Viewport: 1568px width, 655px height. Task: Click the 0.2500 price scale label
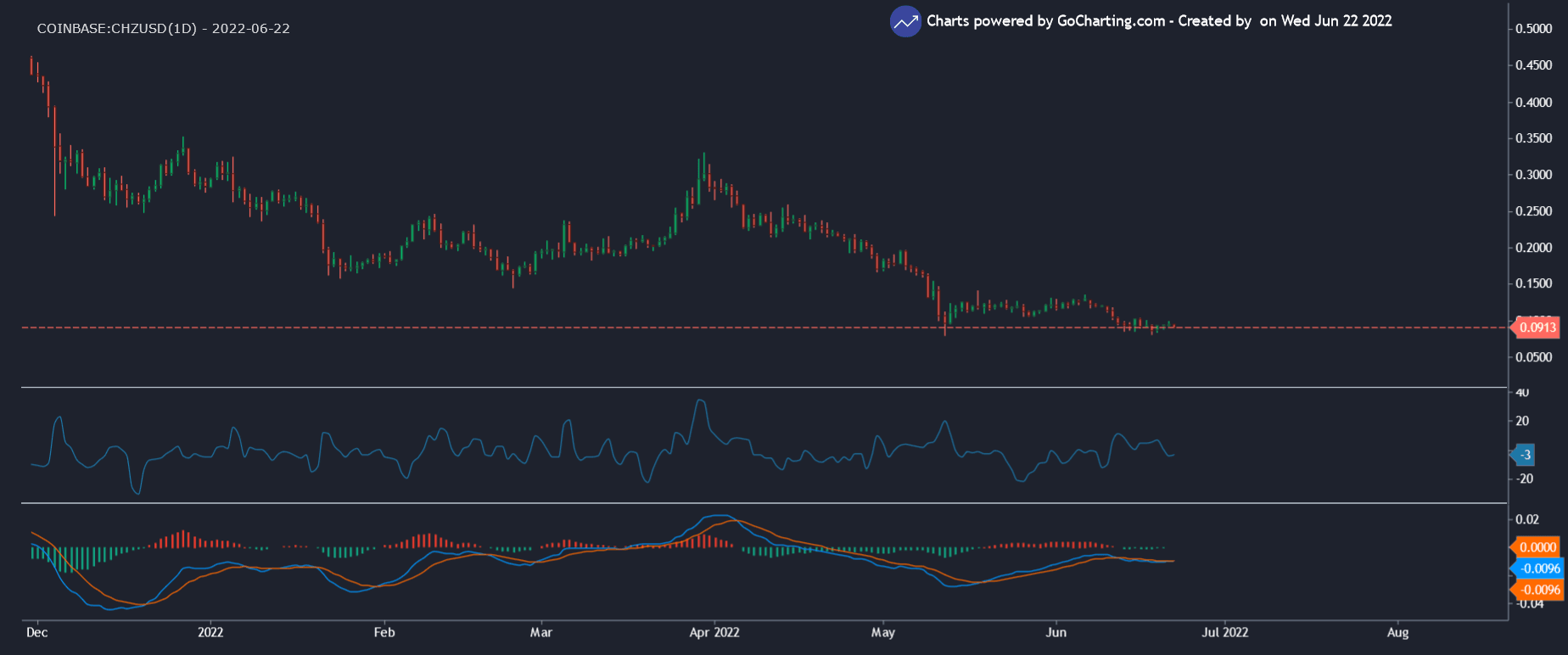1534,211
